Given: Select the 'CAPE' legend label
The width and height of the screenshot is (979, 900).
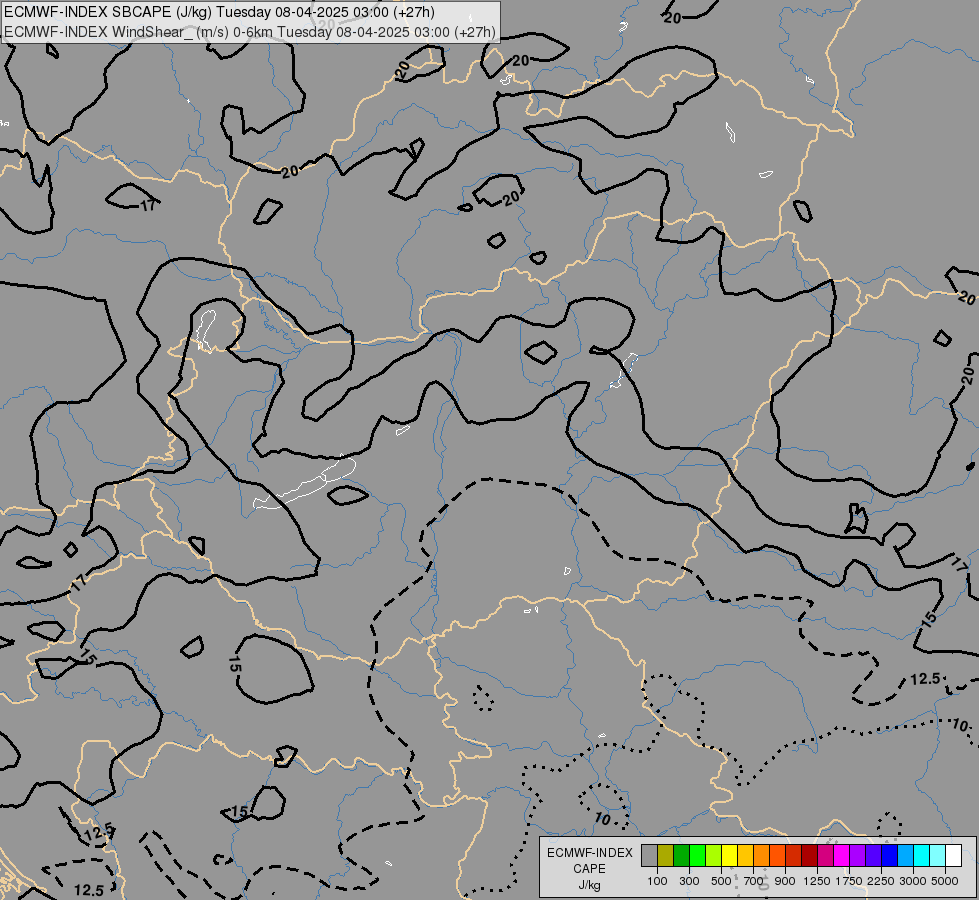Looking at the screenshot, I should pos(589,869).
